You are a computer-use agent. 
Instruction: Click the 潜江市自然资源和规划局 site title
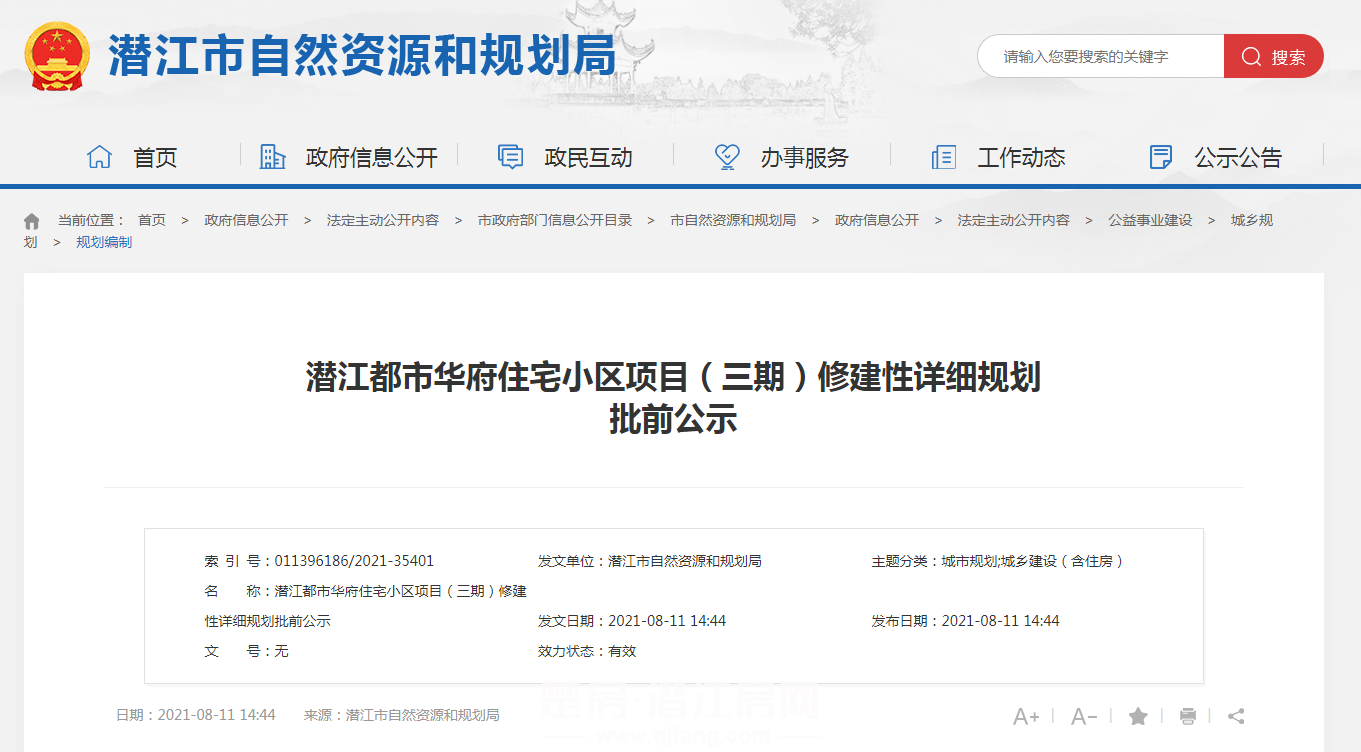362,56
